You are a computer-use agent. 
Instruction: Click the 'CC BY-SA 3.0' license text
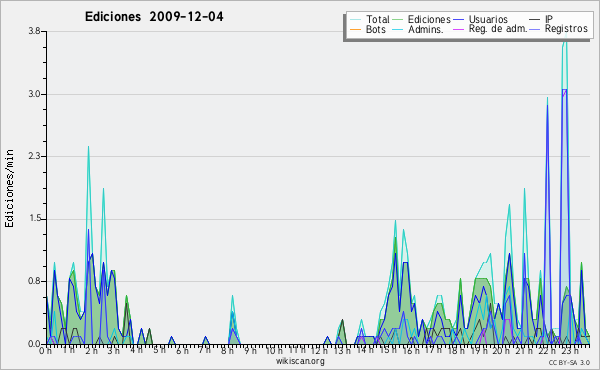pos(569,362)
